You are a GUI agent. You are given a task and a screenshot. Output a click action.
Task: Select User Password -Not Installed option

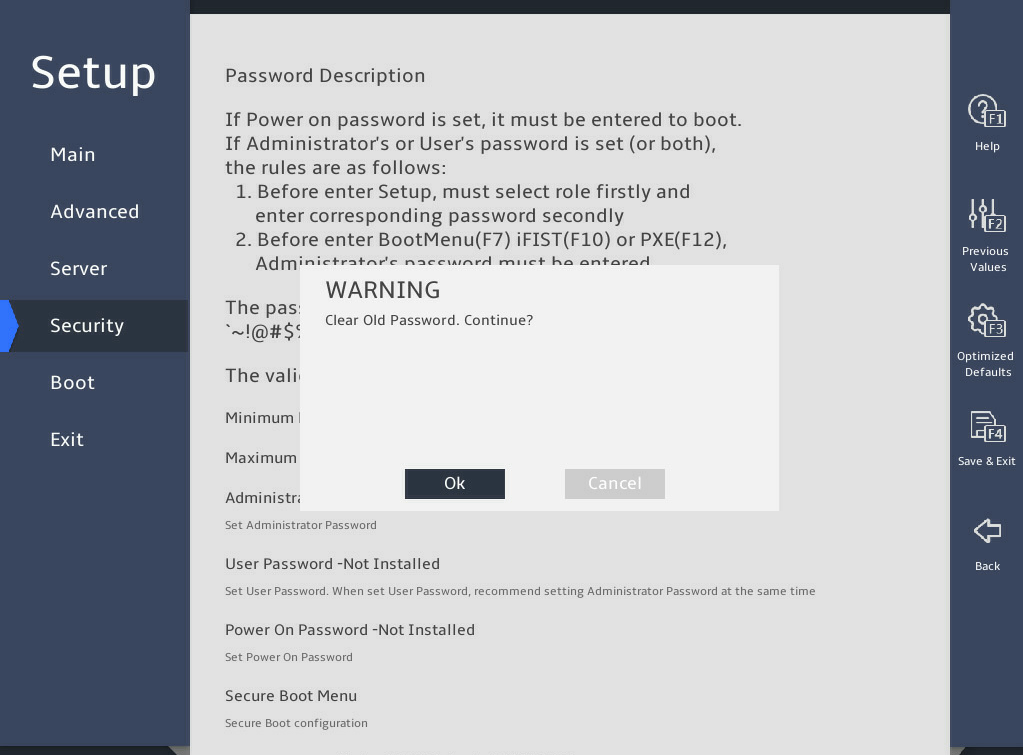pyautogui.click(x=332, y=564)
